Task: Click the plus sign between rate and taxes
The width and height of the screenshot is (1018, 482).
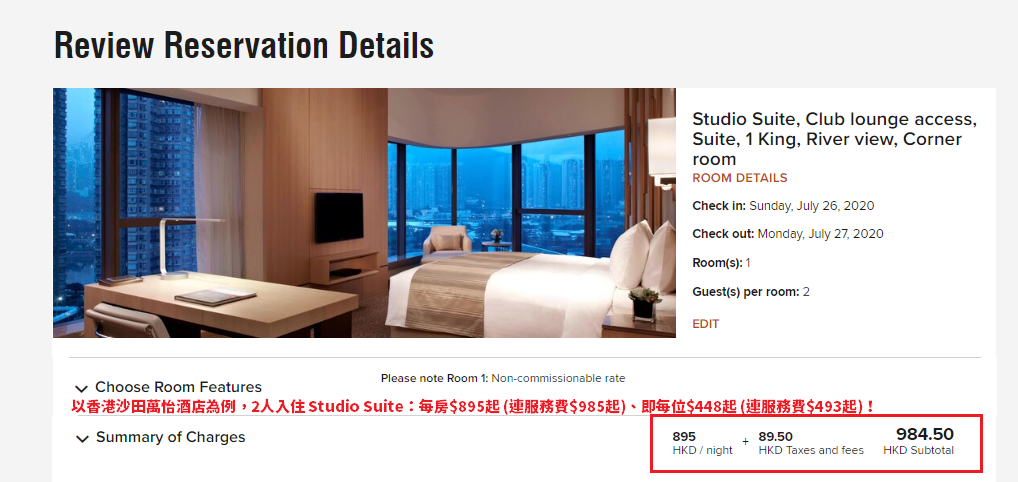Action: 745,441
